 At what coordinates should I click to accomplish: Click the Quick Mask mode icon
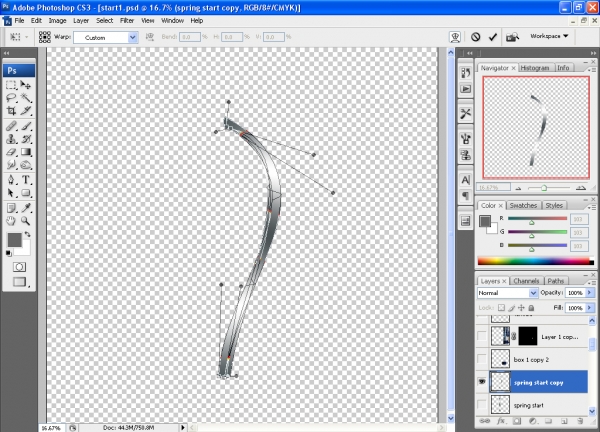[19, 267]
